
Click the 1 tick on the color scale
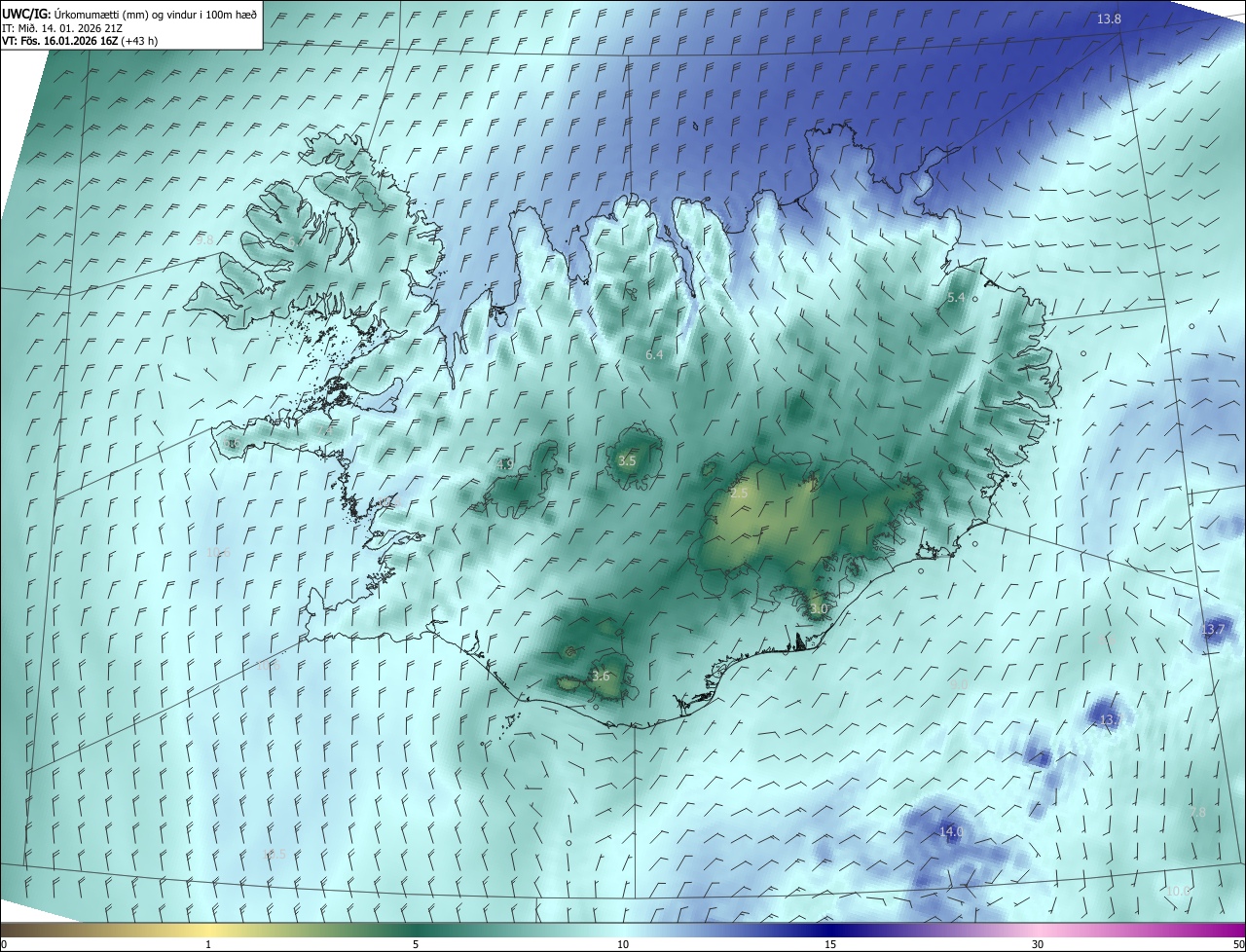[208, 945]
